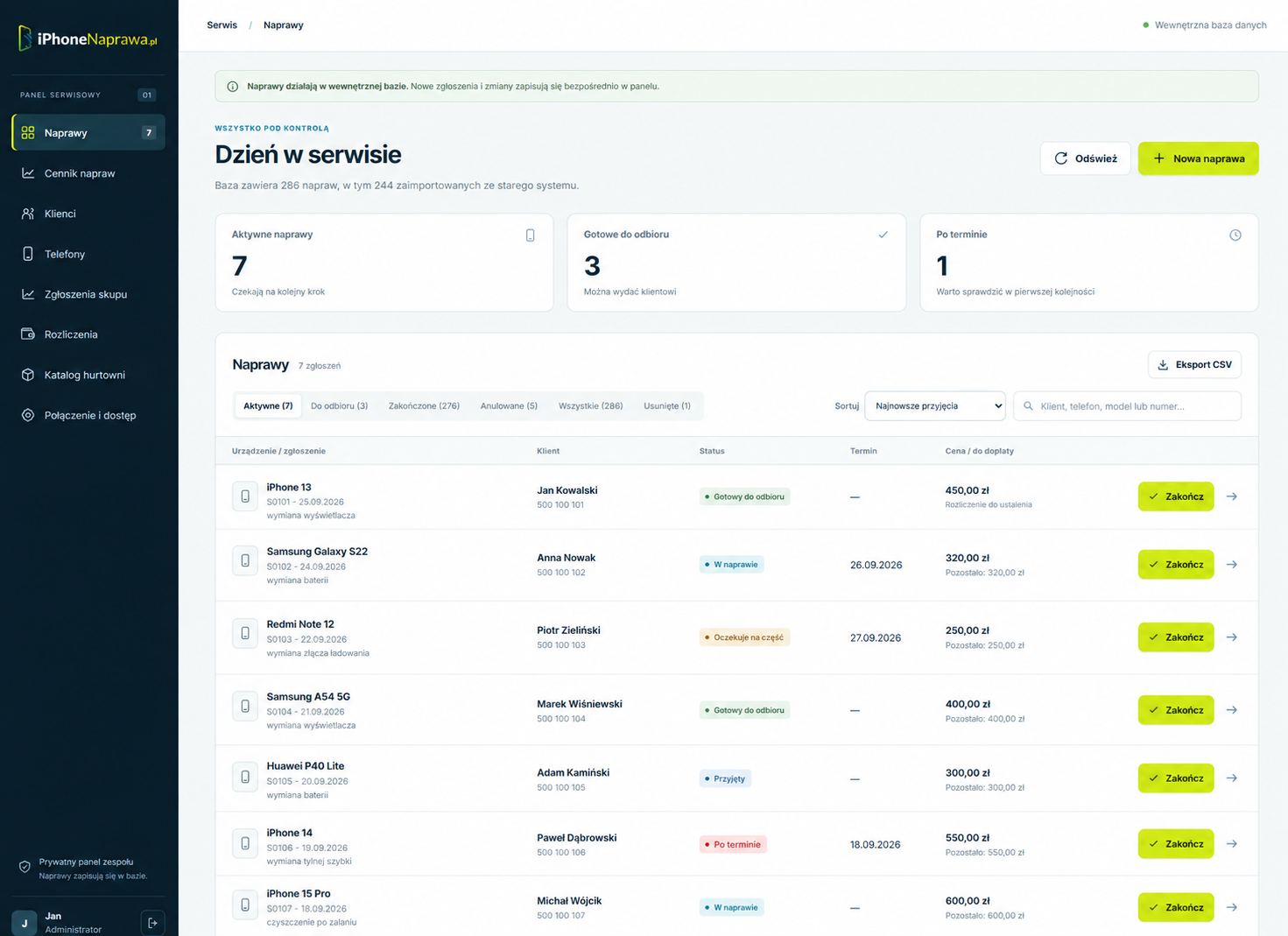
Task: Finish the iPhone 14 repair
Action: click(x=1175, y=844)
